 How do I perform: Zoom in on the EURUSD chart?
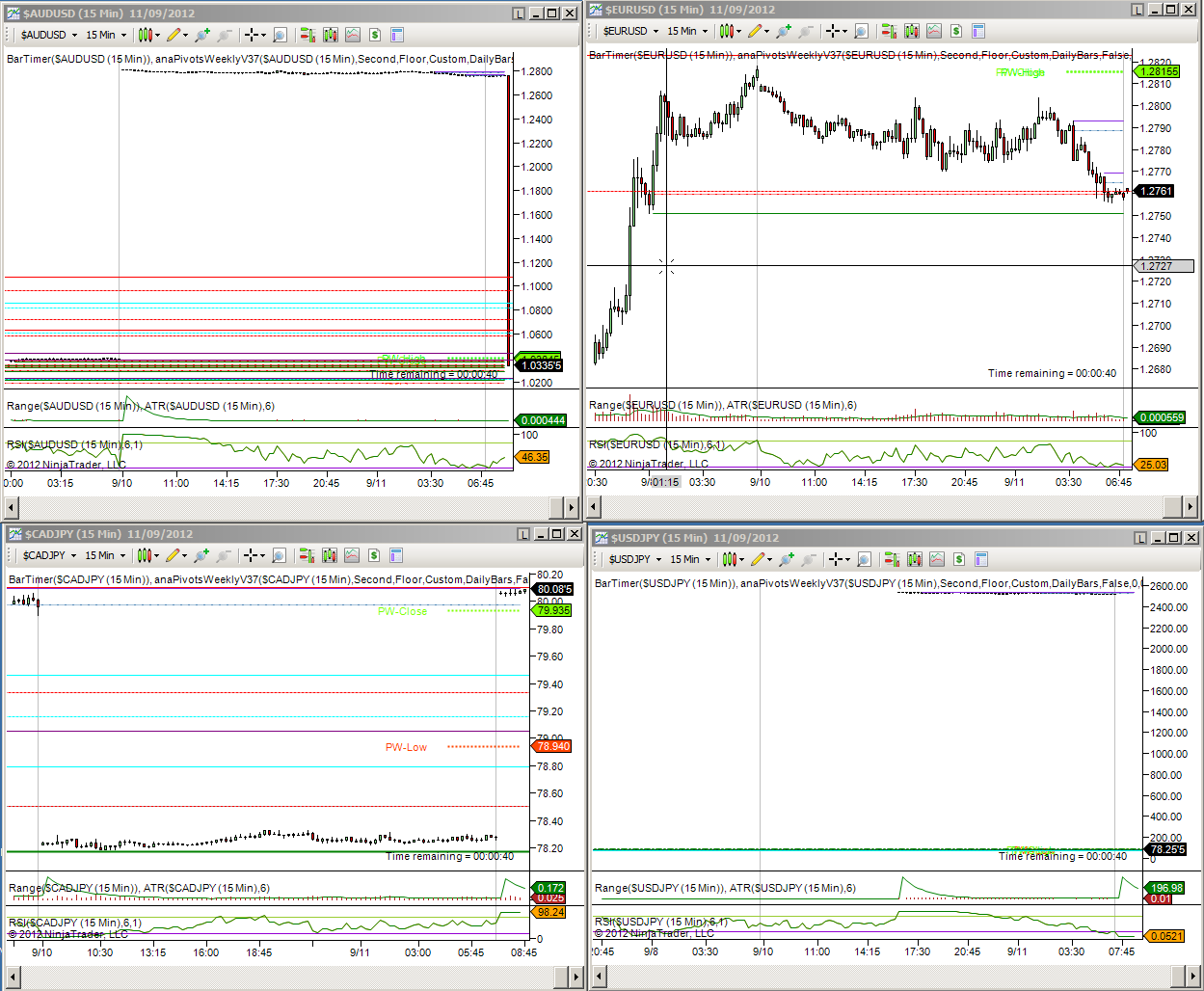pos(784,31)
